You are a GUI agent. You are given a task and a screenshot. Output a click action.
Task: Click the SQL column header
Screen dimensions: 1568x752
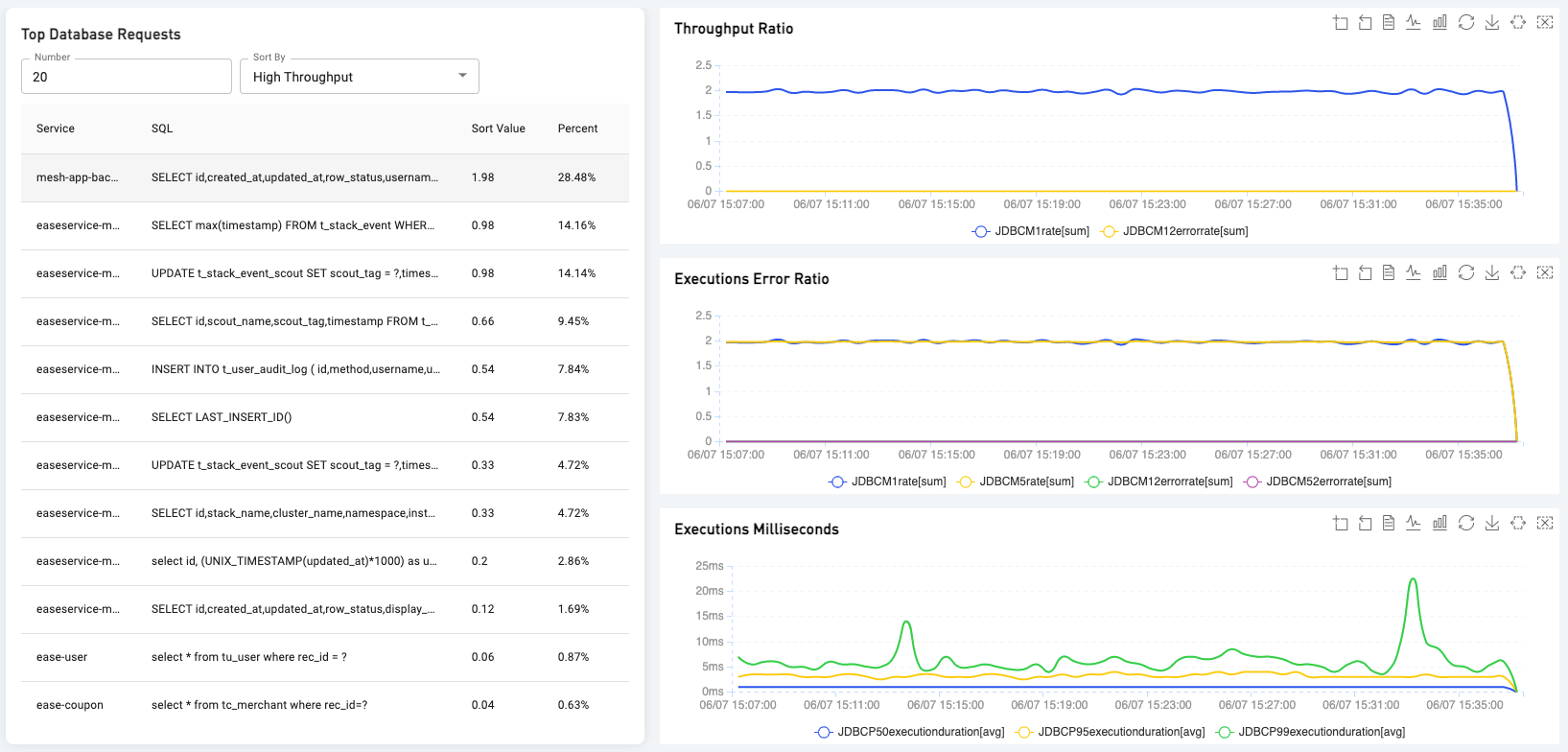coord(162,129)
